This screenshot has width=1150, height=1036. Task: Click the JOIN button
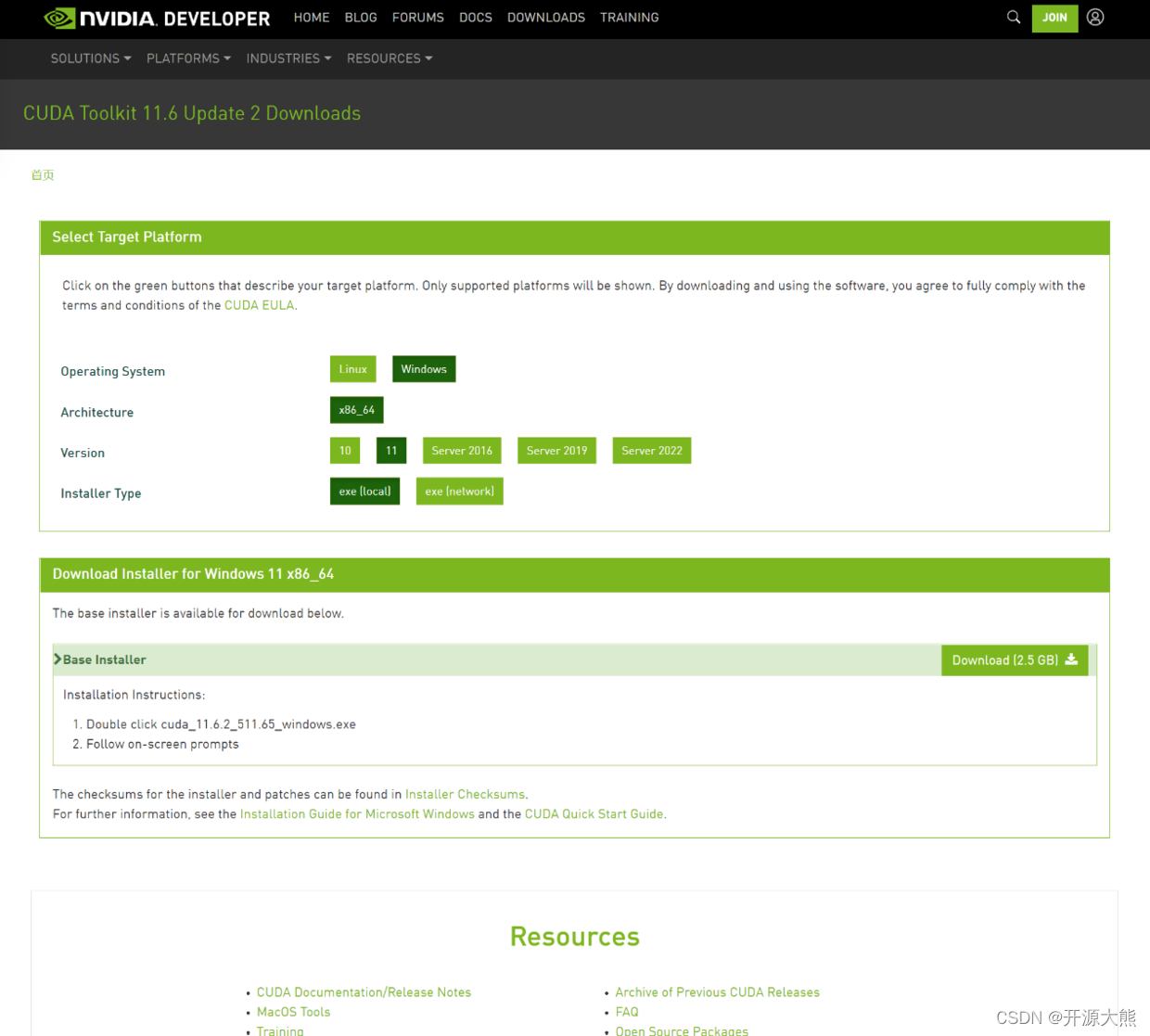[x=1054, y=18]
